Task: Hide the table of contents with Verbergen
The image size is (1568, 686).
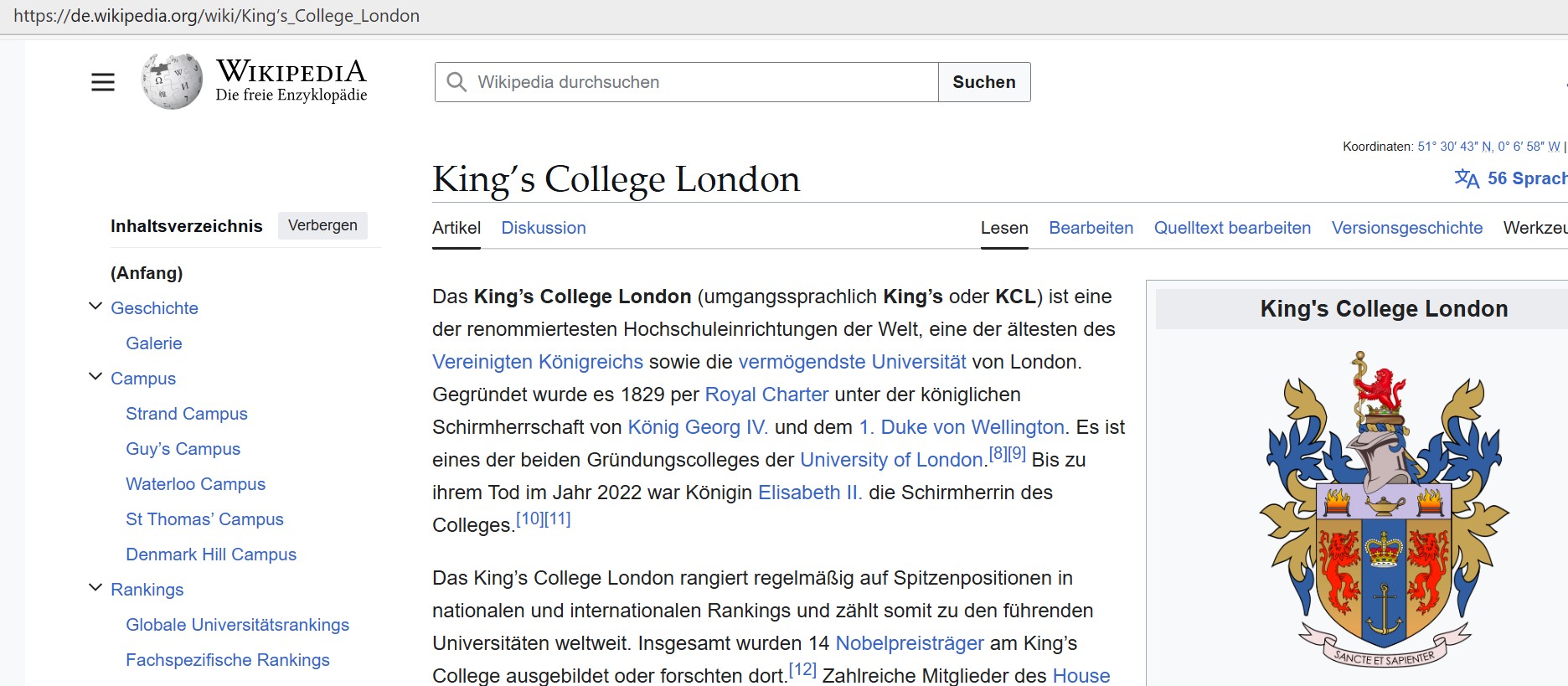Action: (x=322, y=225)
